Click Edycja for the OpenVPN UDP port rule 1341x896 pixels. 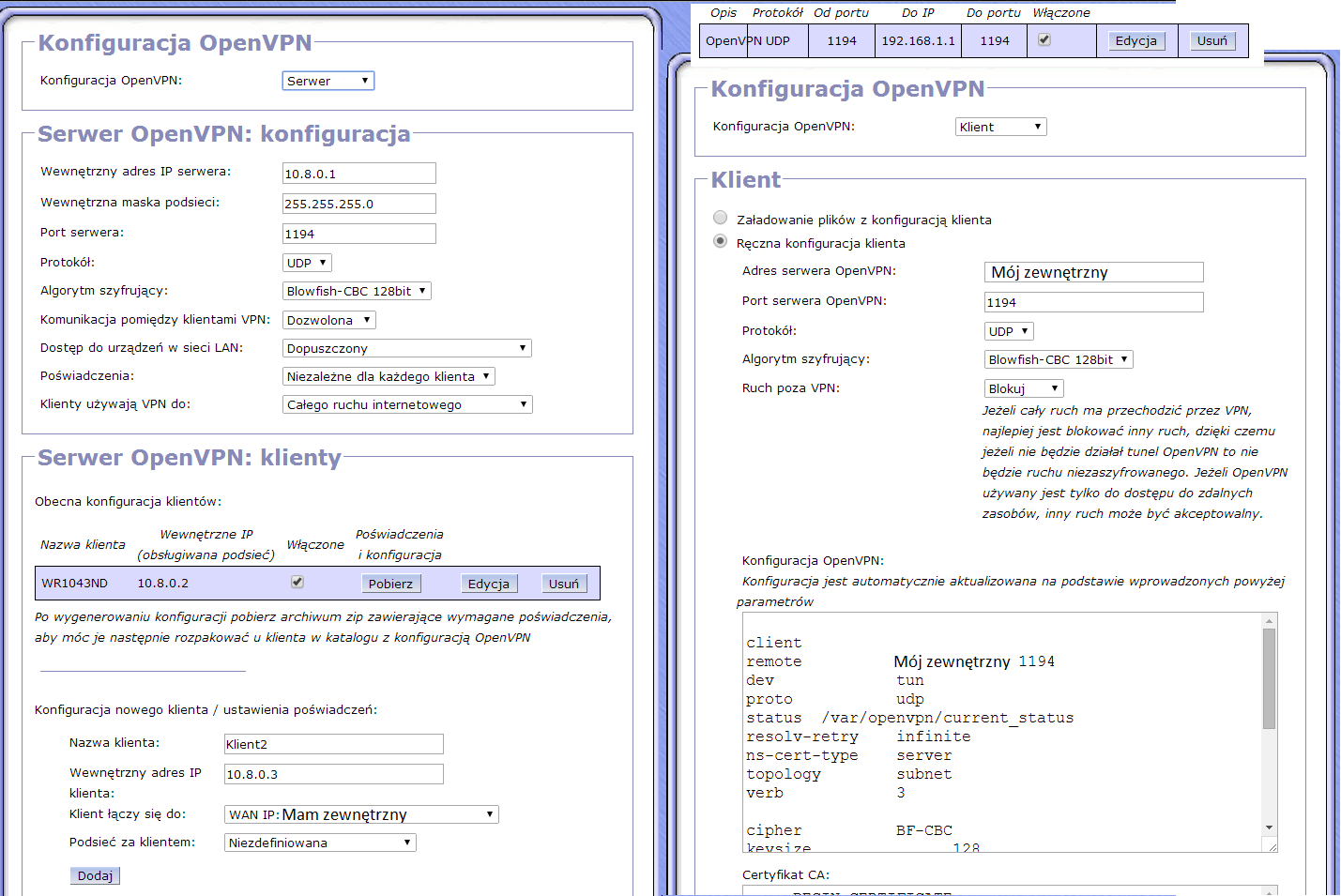point(1135,41)
